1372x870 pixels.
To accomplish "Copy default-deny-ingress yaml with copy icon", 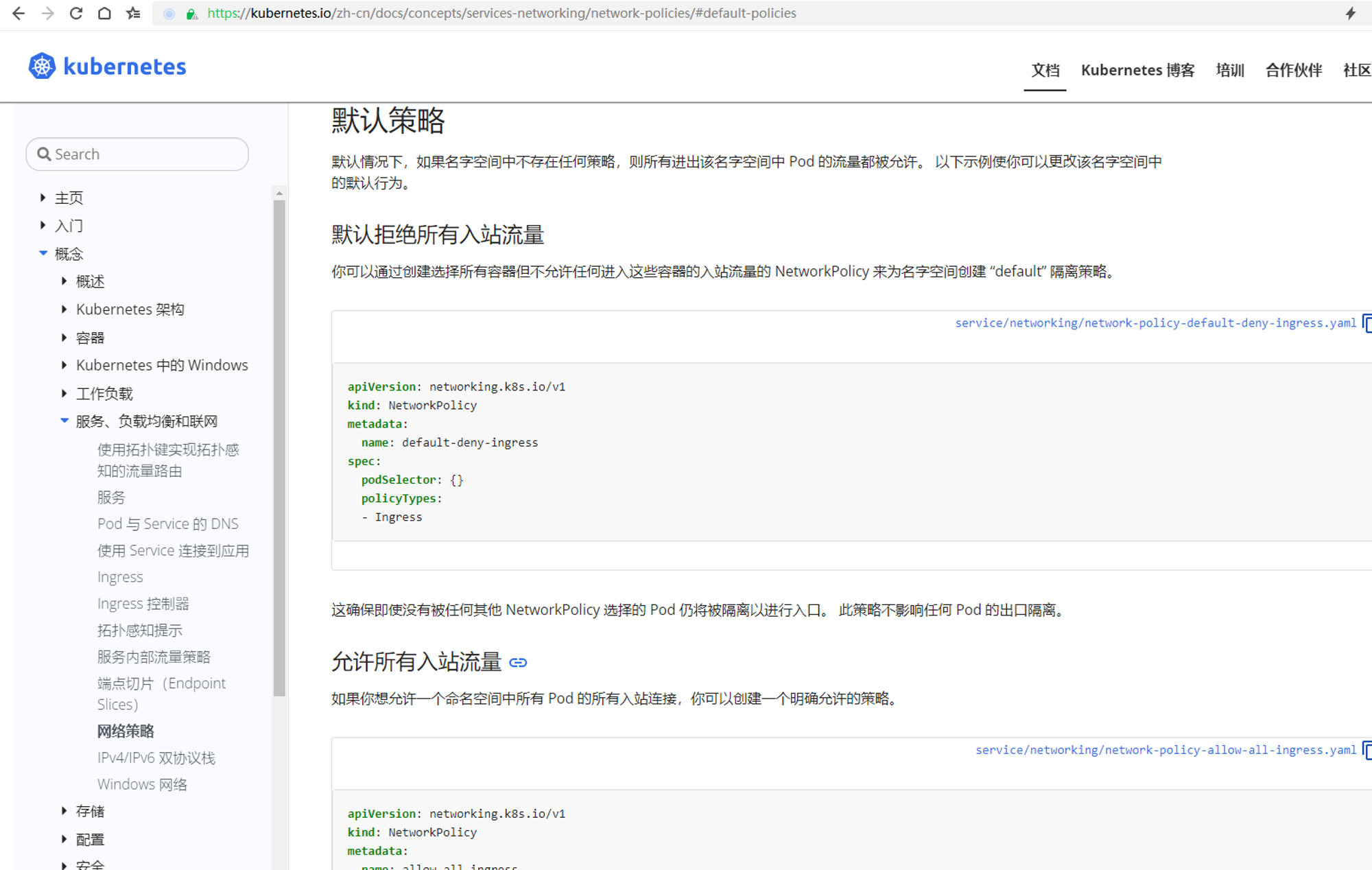I will [1367, 322].
